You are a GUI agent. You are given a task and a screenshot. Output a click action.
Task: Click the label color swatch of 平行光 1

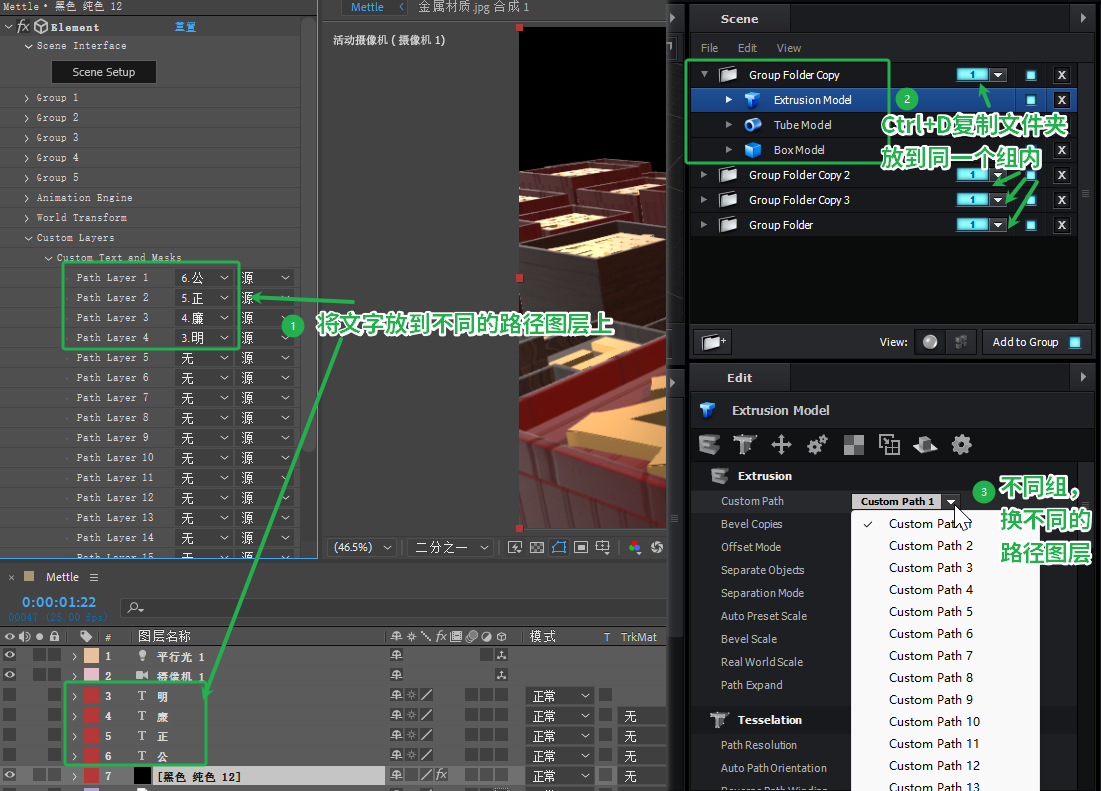(91, 656)
